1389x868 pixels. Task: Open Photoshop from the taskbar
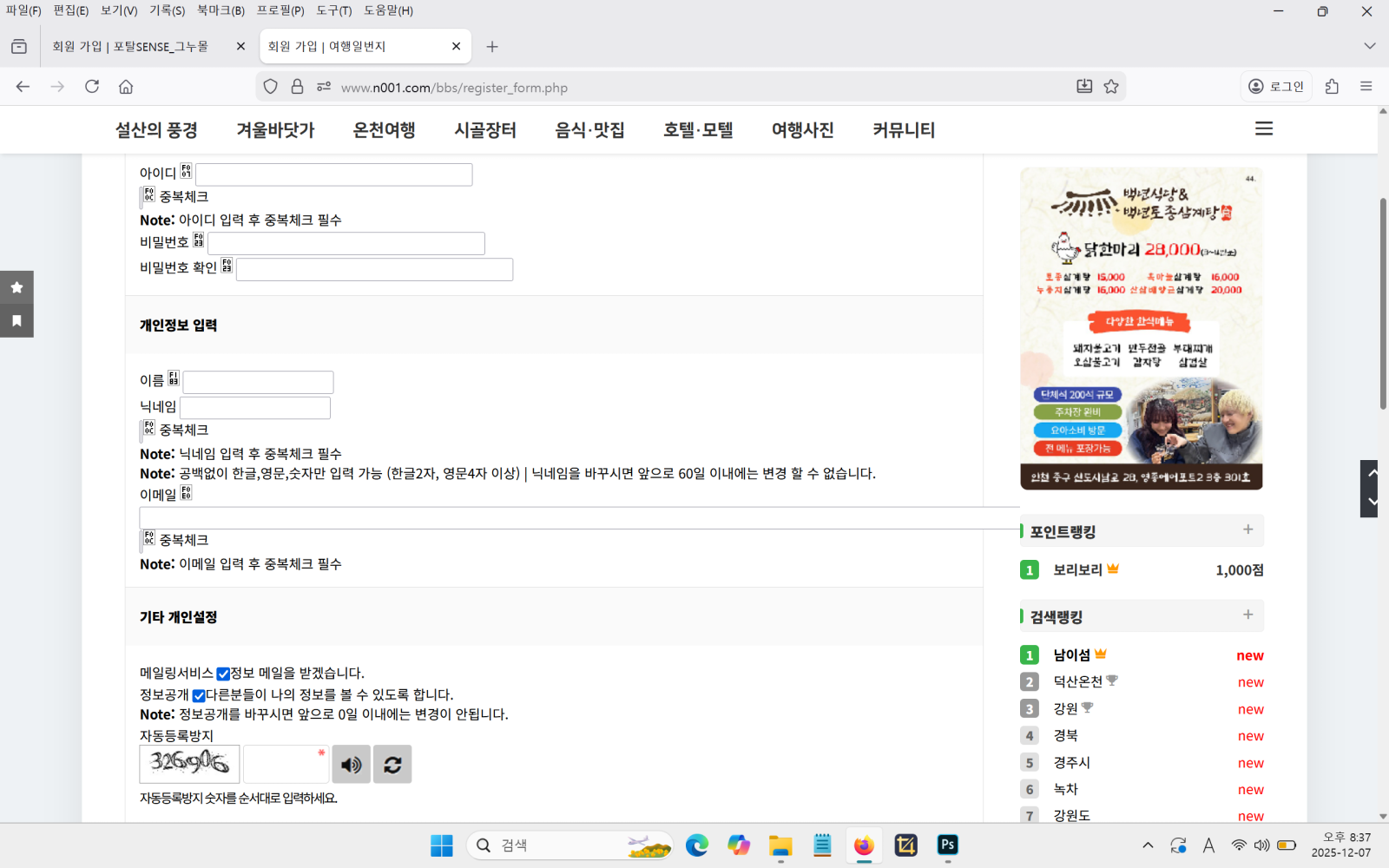[x=947, y=845]
